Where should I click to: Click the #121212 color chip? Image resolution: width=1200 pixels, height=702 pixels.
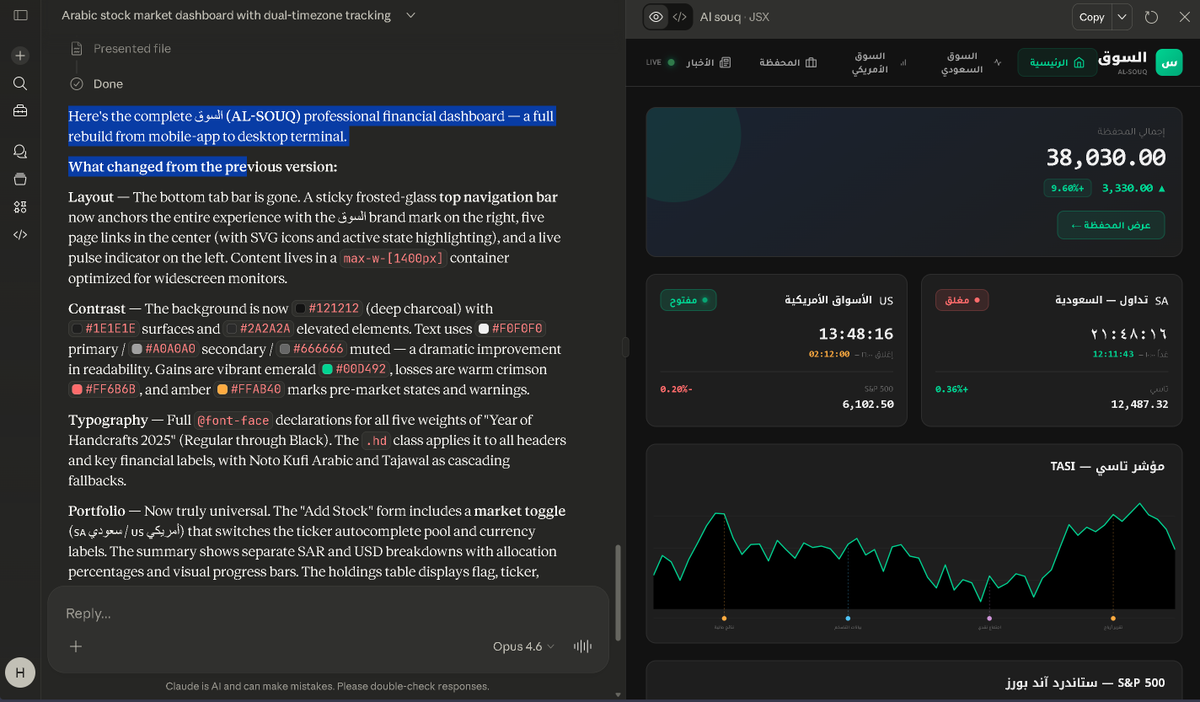[x=326, y=309]
